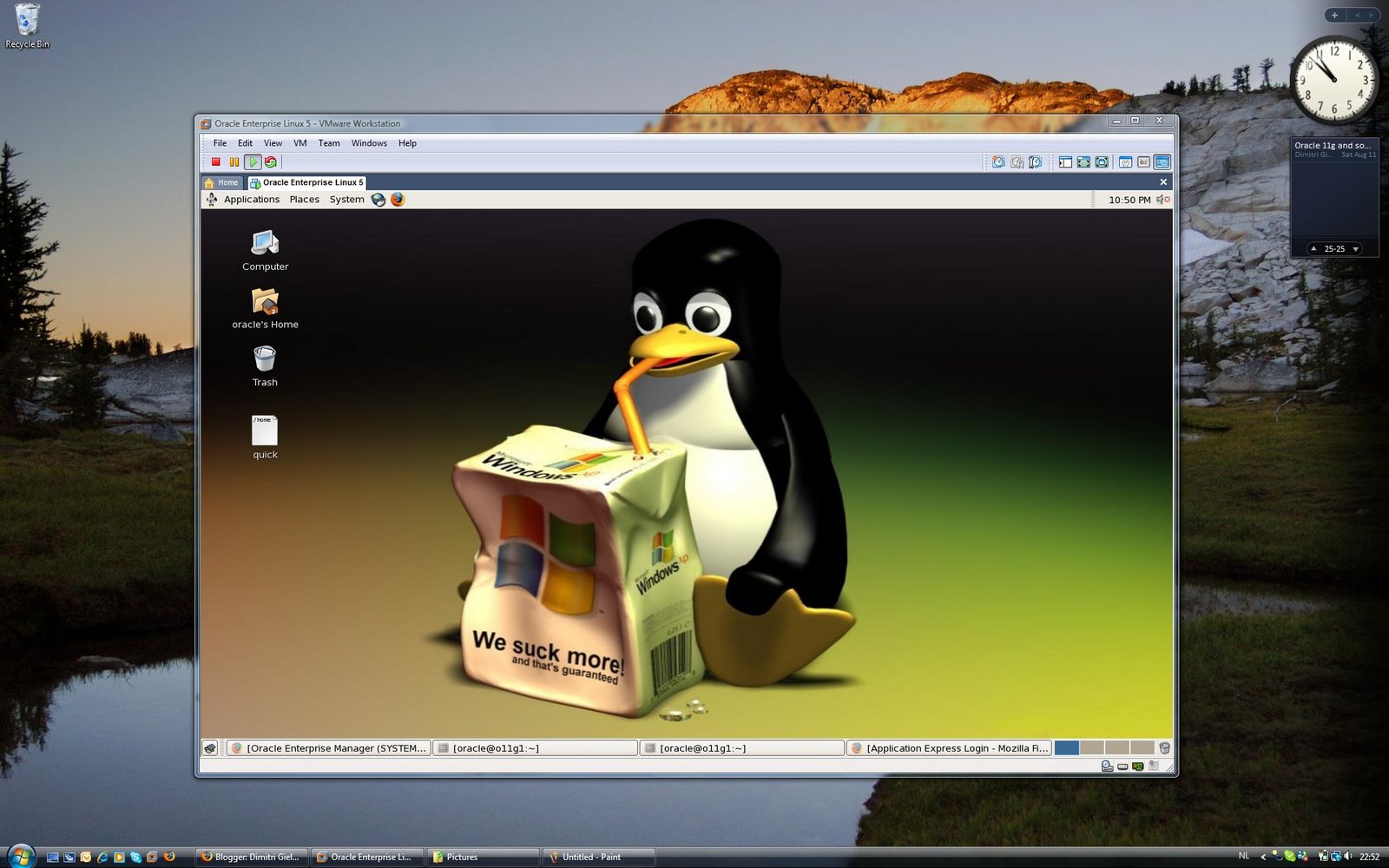1389x868 pixels.
Task: Switch to the fourth workspace
Action: (1142, 748)
